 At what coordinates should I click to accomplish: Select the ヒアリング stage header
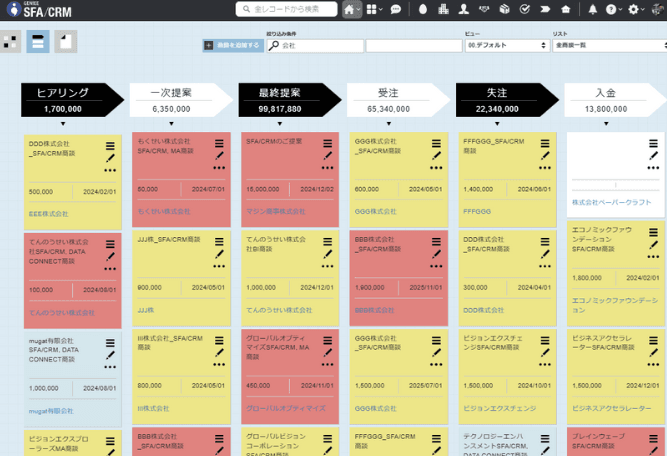click(x=72, y=100)
